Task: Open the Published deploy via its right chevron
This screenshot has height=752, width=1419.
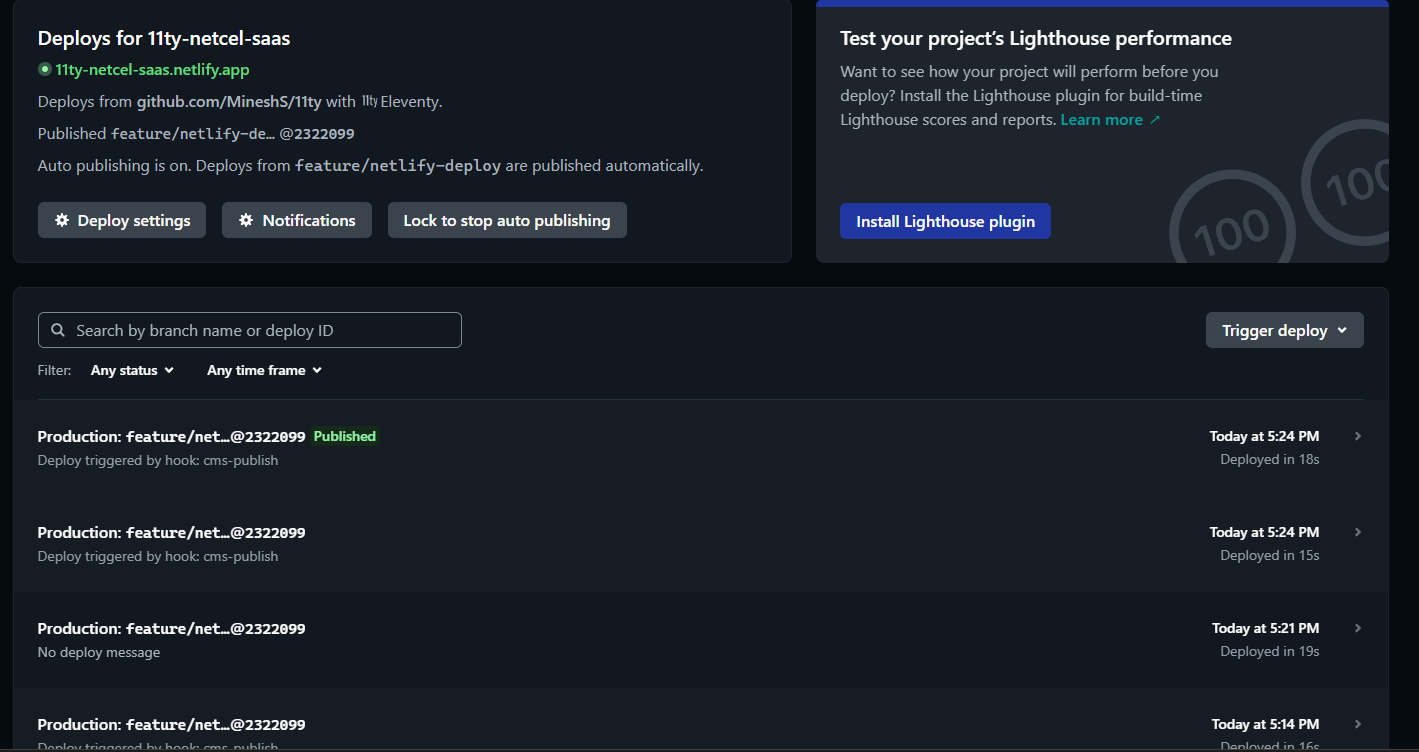Action: coord(1357,436)
